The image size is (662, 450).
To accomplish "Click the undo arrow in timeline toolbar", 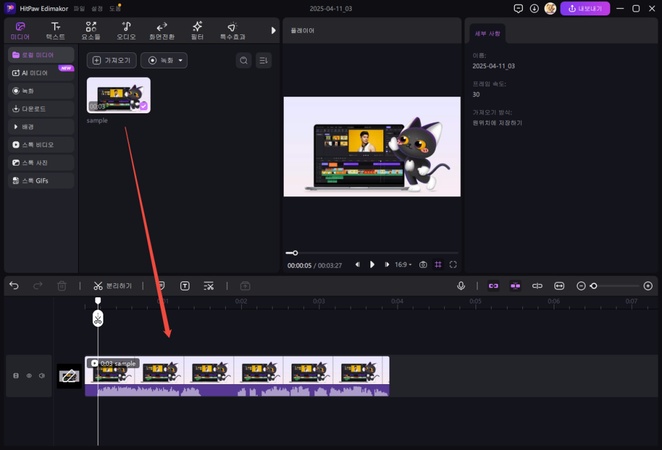I will tap(14, 286).
